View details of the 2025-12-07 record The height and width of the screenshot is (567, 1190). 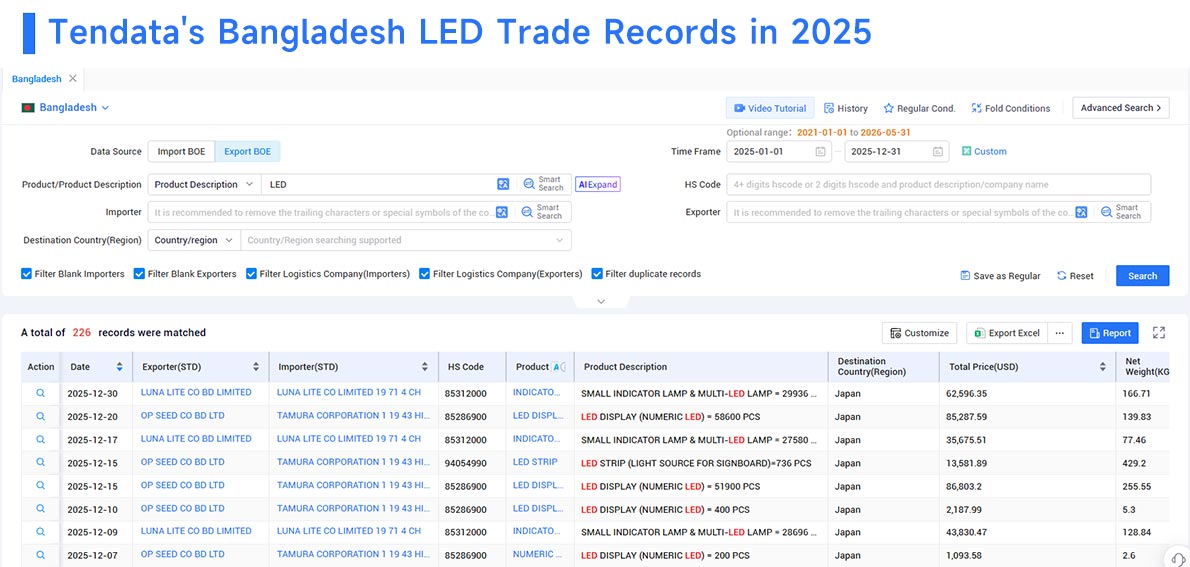pos(40,555)
